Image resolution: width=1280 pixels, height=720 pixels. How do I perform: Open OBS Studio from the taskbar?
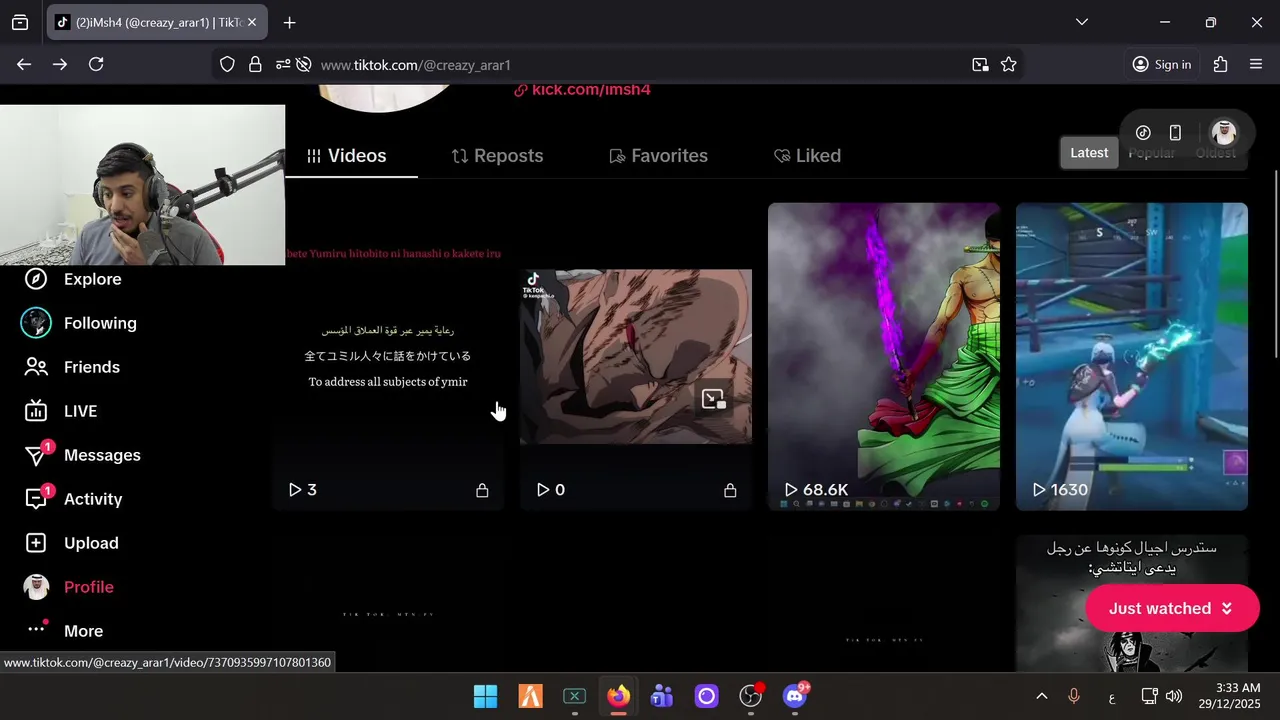tap(751, 696)
